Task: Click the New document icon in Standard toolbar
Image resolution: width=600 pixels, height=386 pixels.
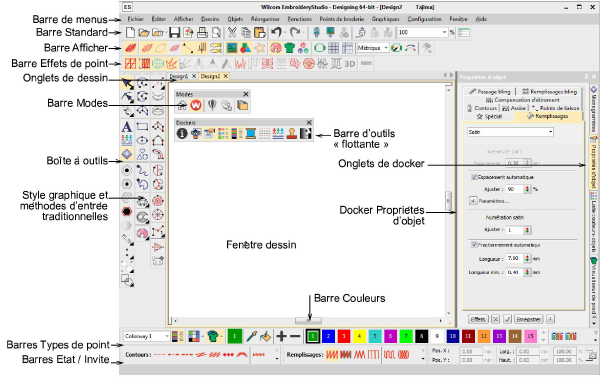Action: point(130,33)
